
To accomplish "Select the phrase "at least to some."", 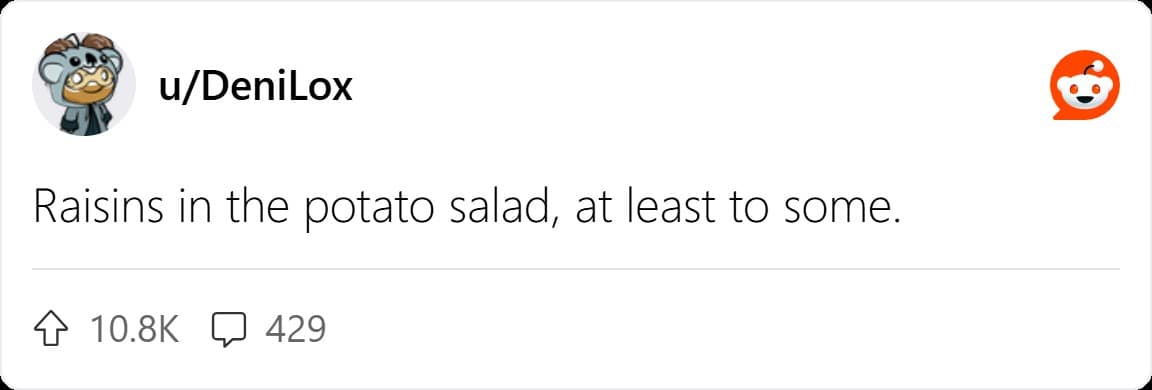I will pyautogui.click(x=738, y=209).
